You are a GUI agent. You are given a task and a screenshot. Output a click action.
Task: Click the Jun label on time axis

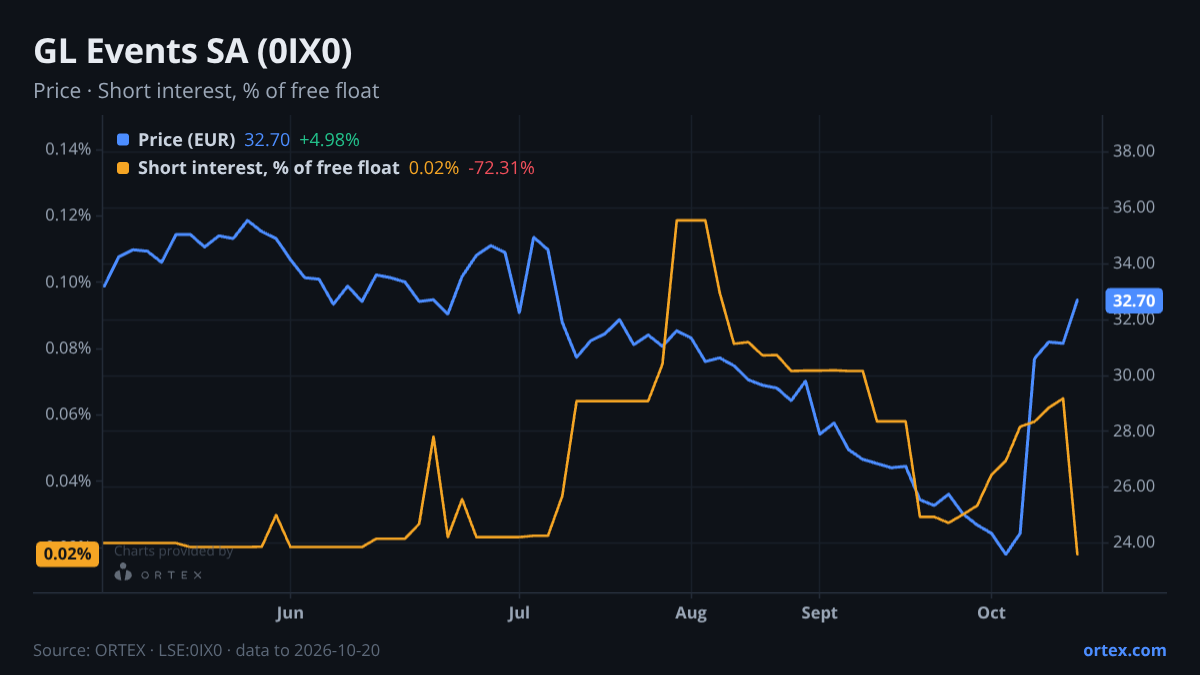pyautogui.click(x=290, y=613)
